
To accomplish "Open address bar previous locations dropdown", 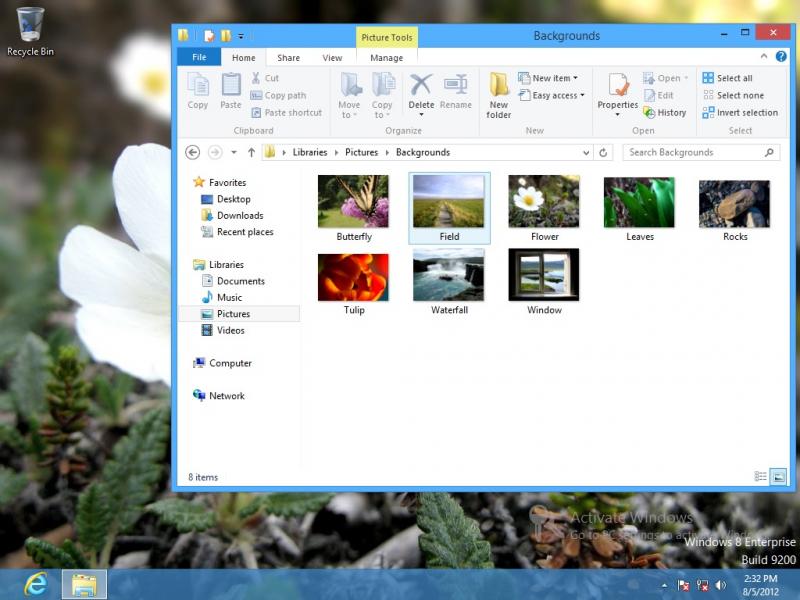I will coord(586,153).
